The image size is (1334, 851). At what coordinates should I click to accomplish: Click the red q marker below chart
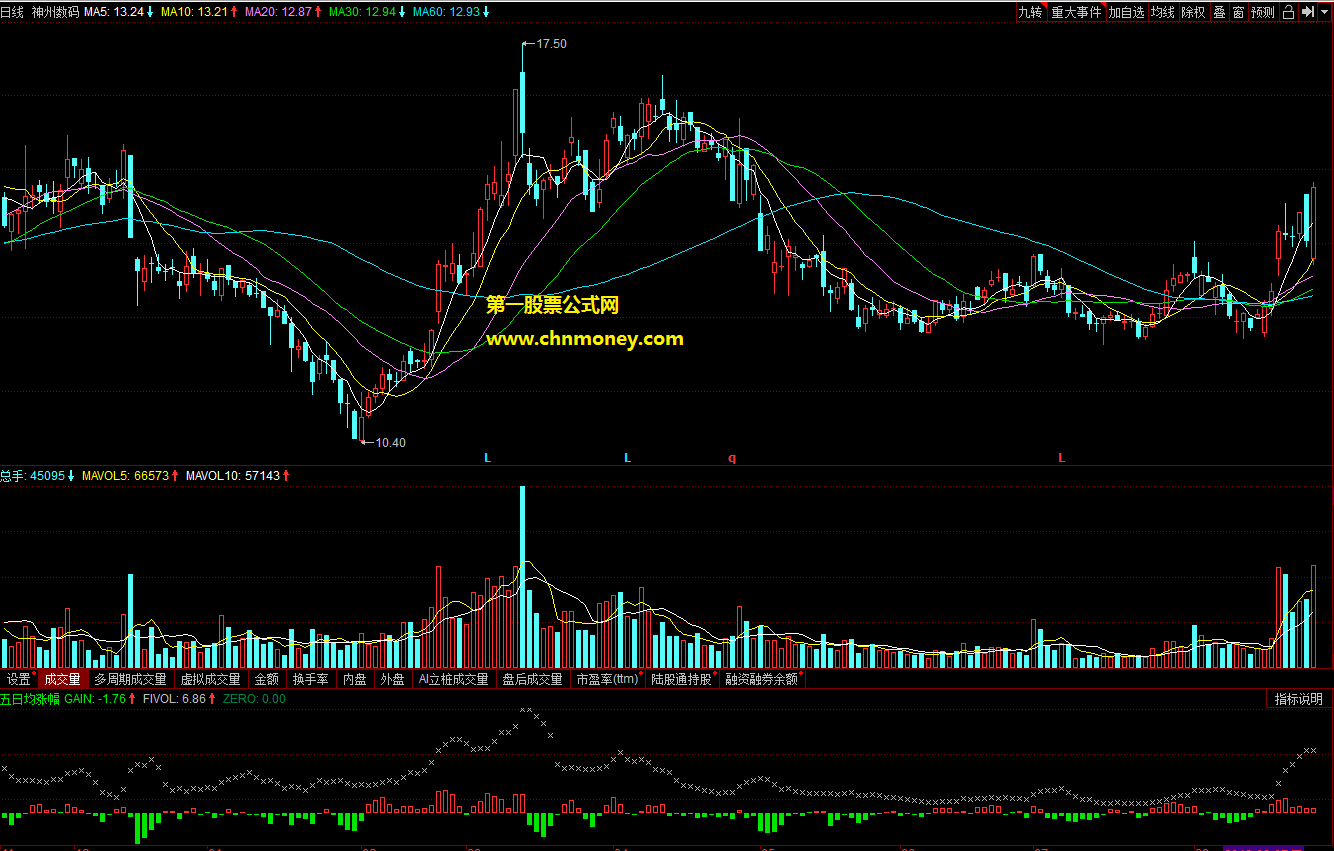click(x=731, y=457)
